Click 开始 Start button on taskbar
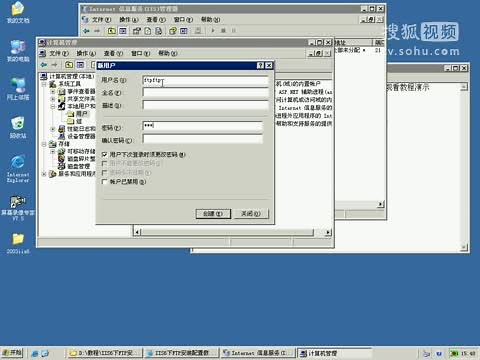 (12, 353)
